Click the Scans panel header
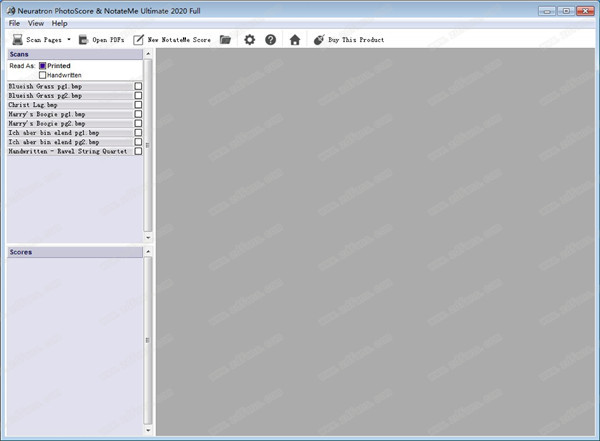This screenshot has width=600, height=441. coord(75,54)
